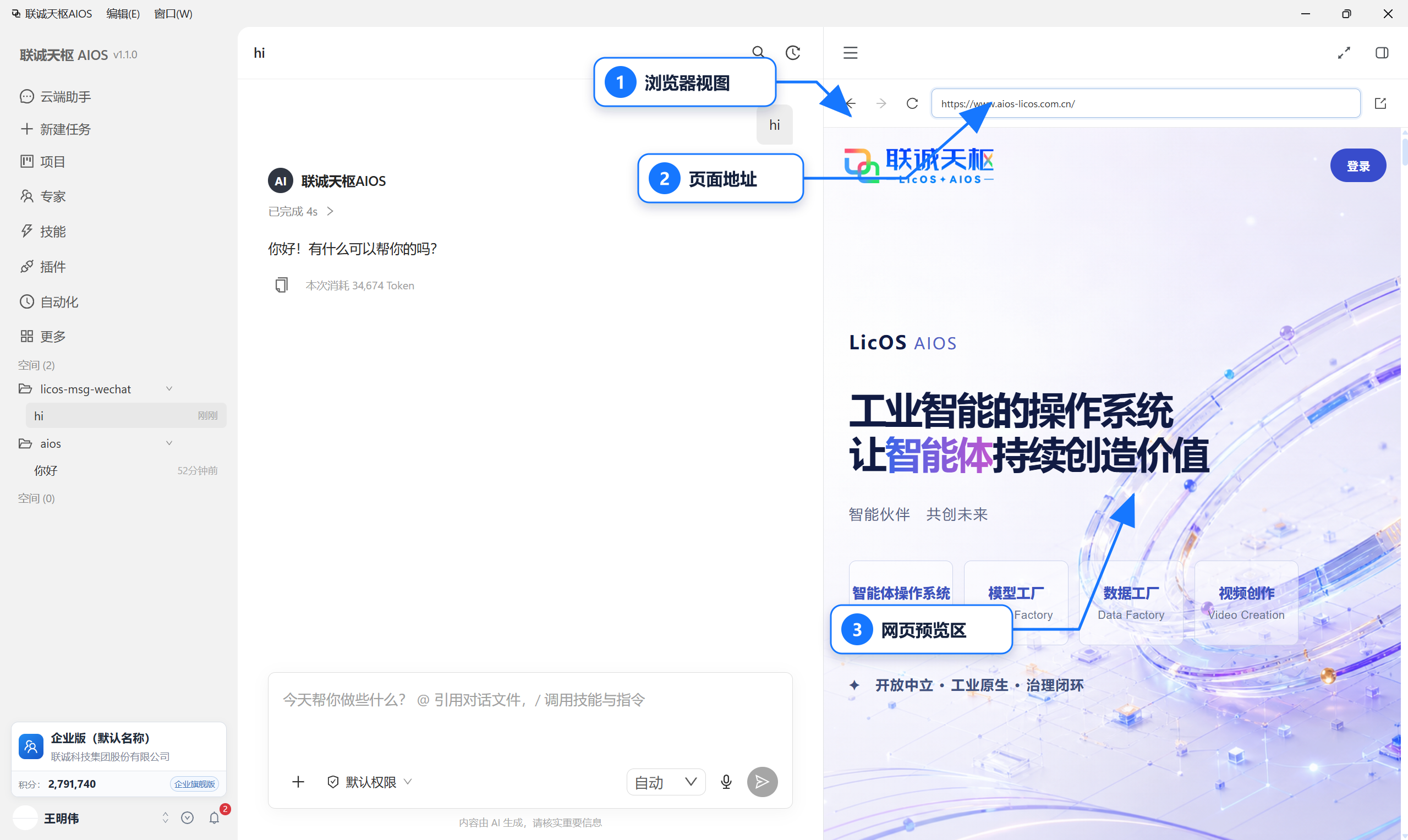Click the 新建任务 plus icon
The width and height of the screenshot is (1408, 840).
coord(26,129)
